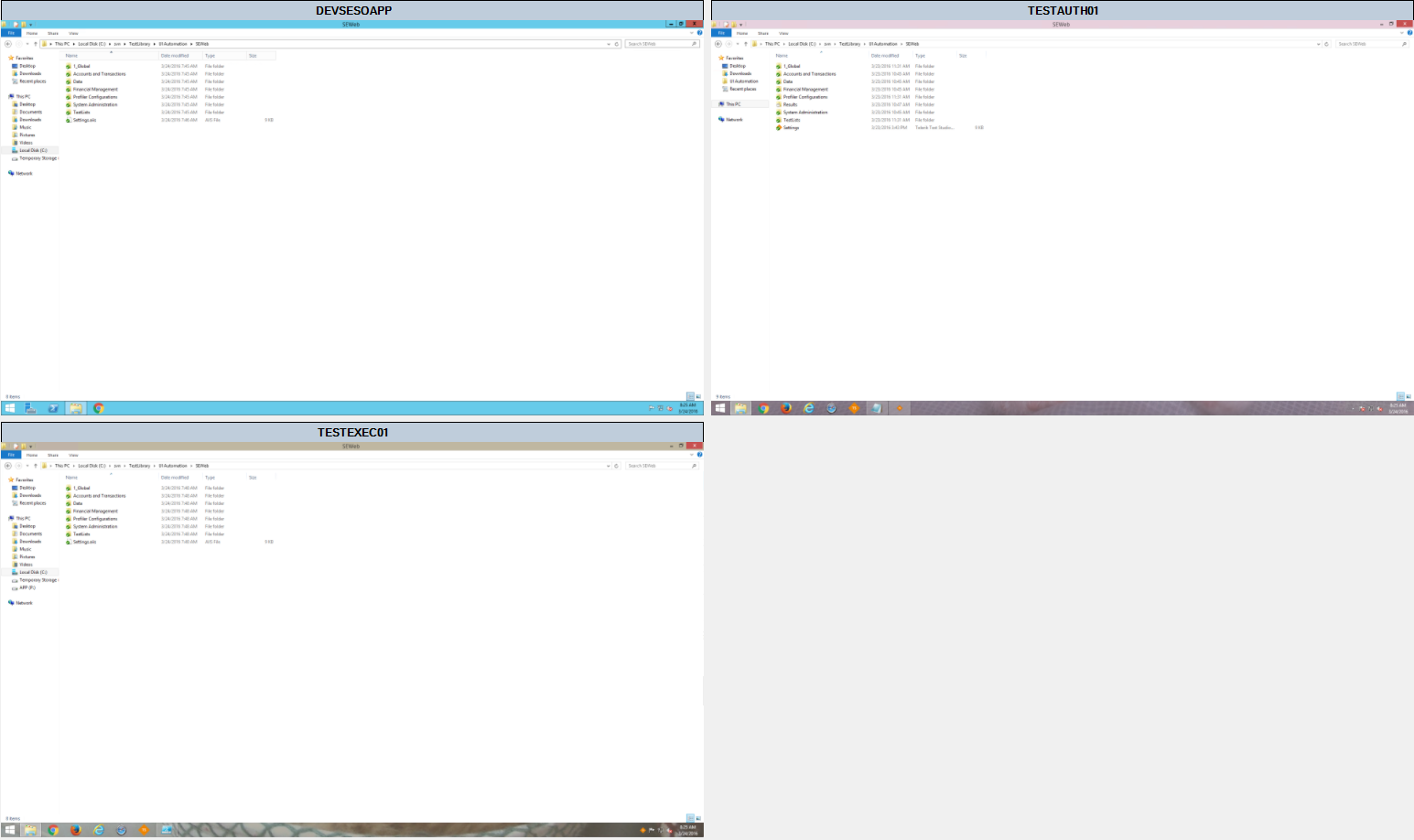The width and height of the screenshot is (1414, 840).
Task: Click the help icon in the DEVSESOAPP Explorer
Action: 700,33
